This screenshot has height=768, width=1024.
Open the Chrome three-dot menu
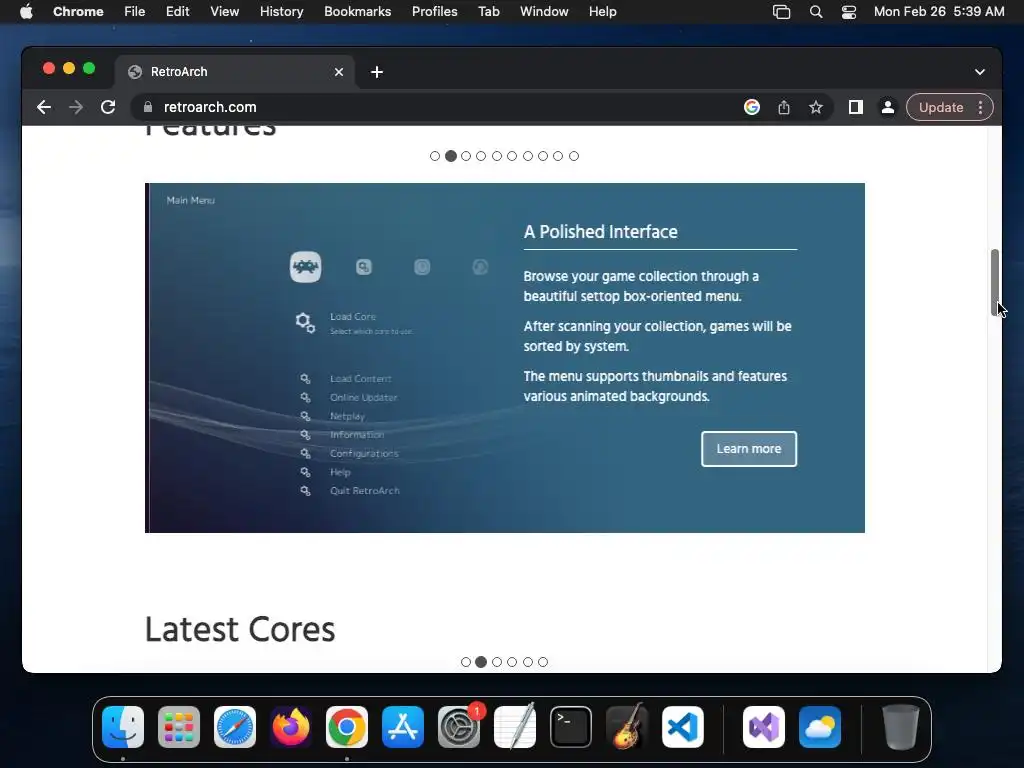980,107
